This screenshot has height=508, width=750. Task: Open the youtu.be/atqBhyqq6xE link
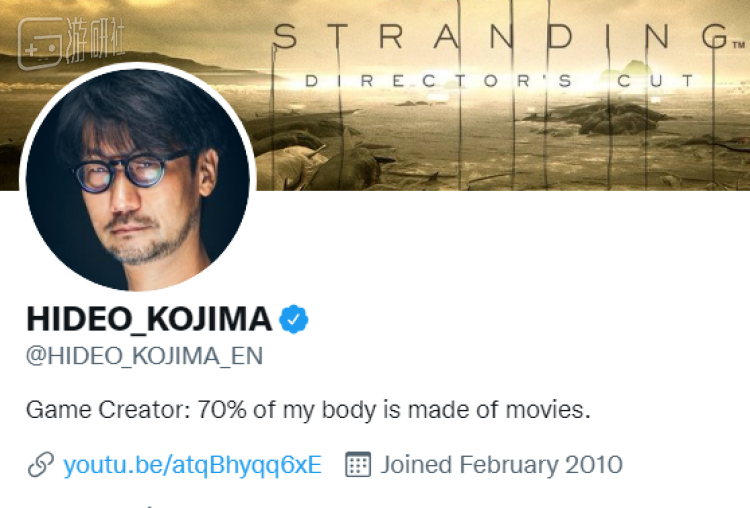pos(192,465)
